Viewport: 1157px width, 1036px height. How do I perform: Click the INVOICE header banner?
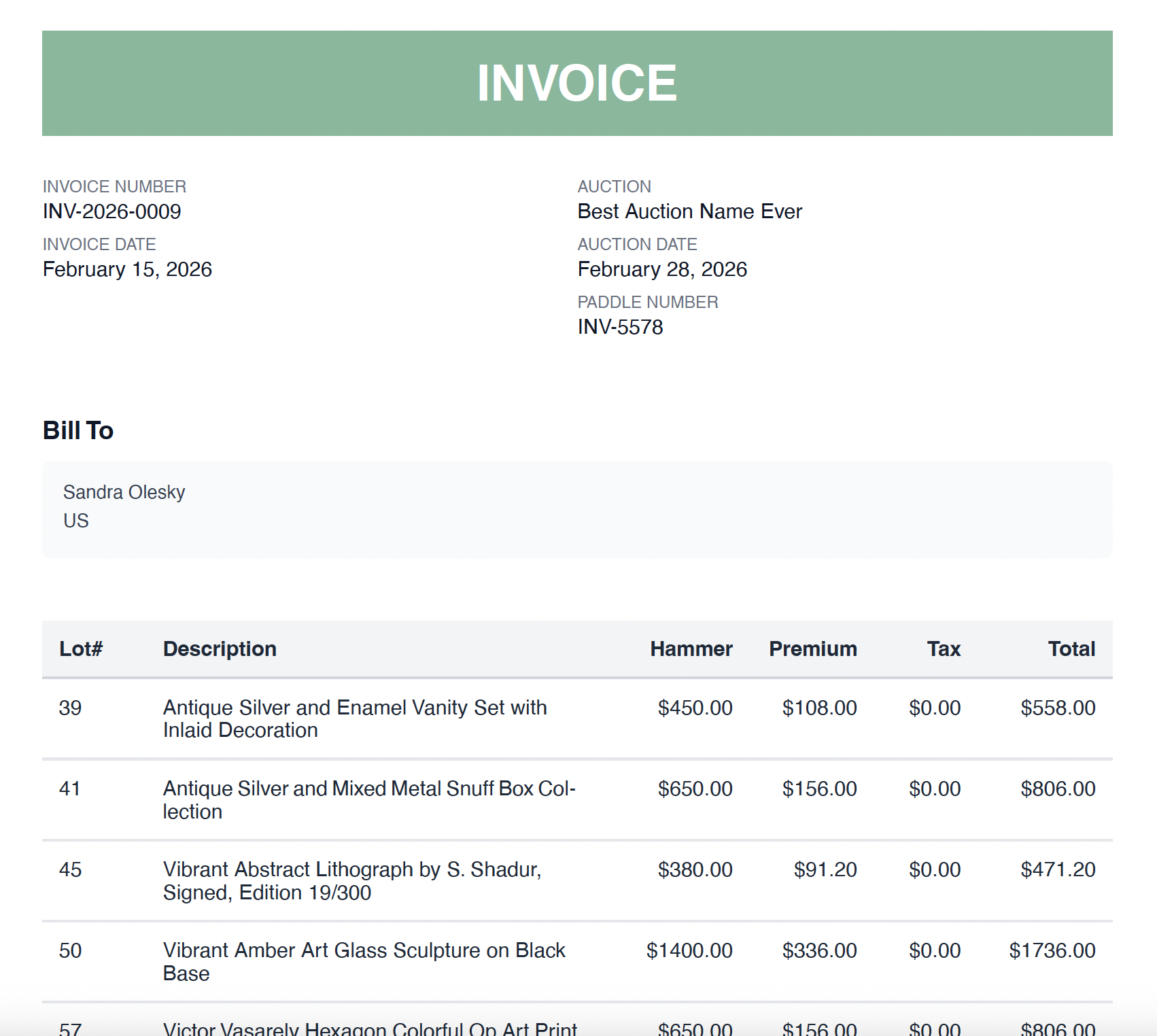pyautogui.click(x=578, y=82)
